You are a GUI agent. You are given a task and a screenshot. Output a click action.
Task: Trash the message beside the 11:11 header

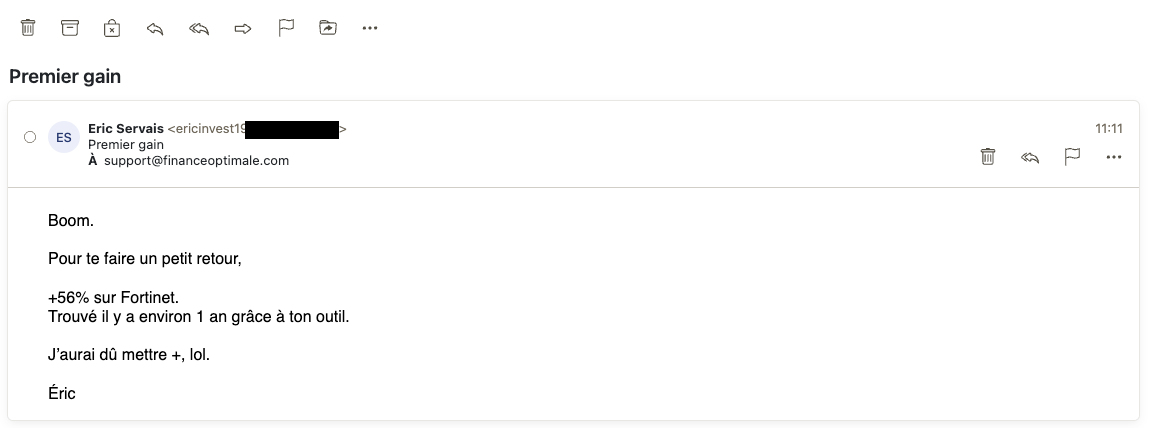[988, 156]
